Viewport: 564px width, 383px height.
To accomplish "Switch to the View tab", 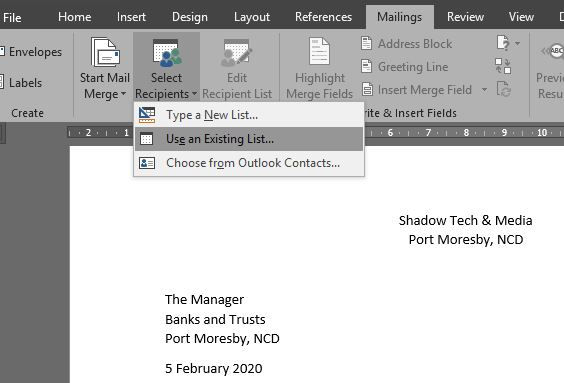I will coord(521,17).
